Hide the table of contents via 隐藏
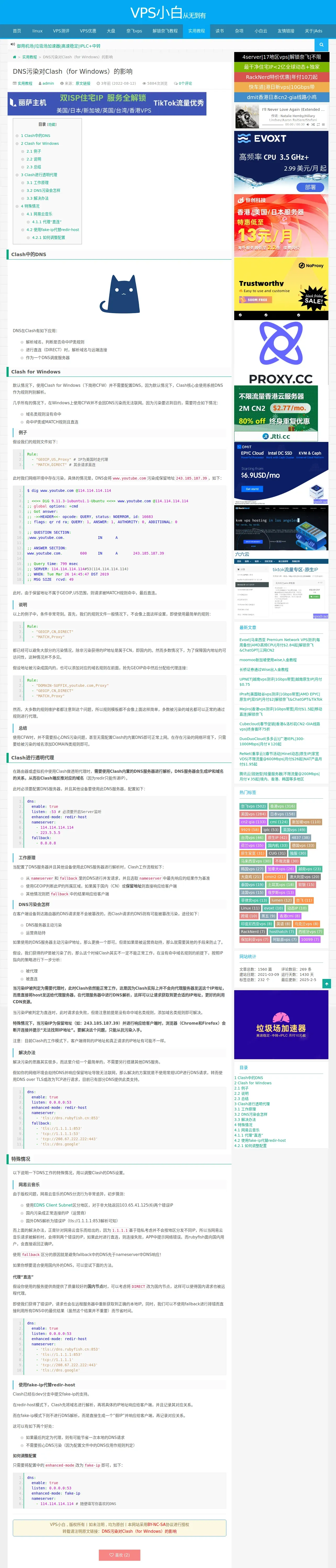 (52, 124)
